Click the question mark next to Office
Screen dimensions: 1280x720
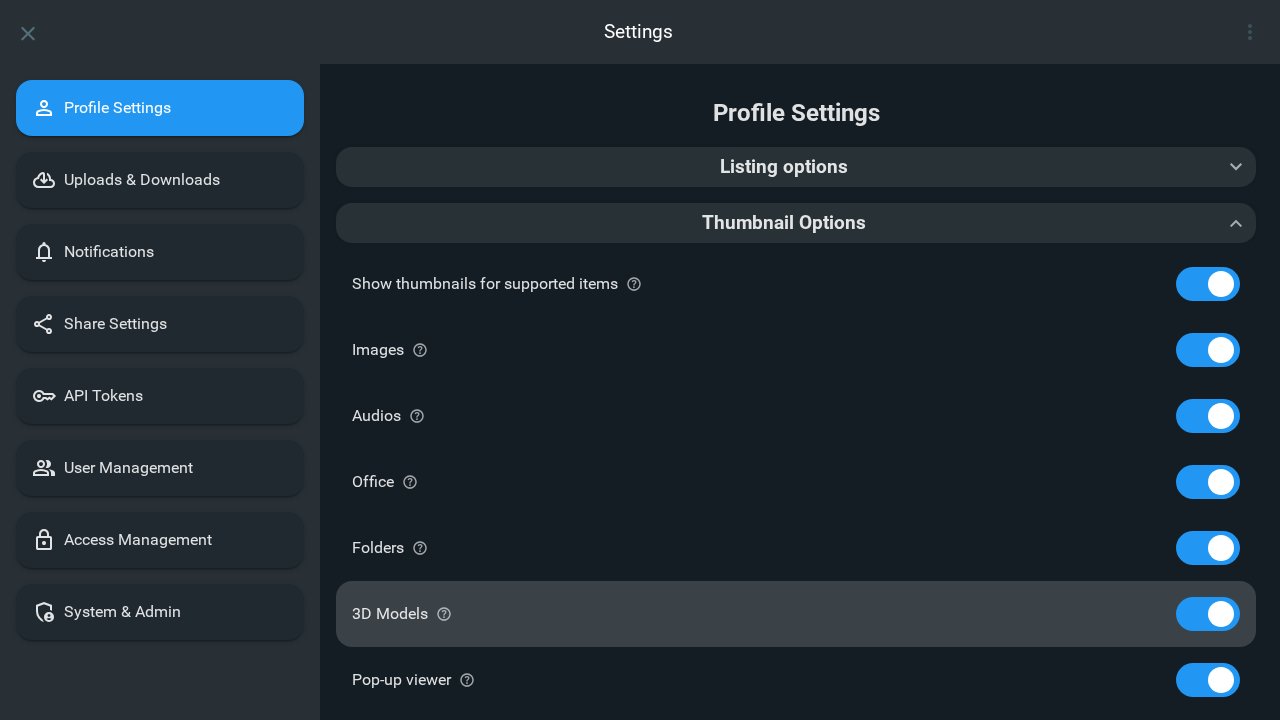point(410,482)
